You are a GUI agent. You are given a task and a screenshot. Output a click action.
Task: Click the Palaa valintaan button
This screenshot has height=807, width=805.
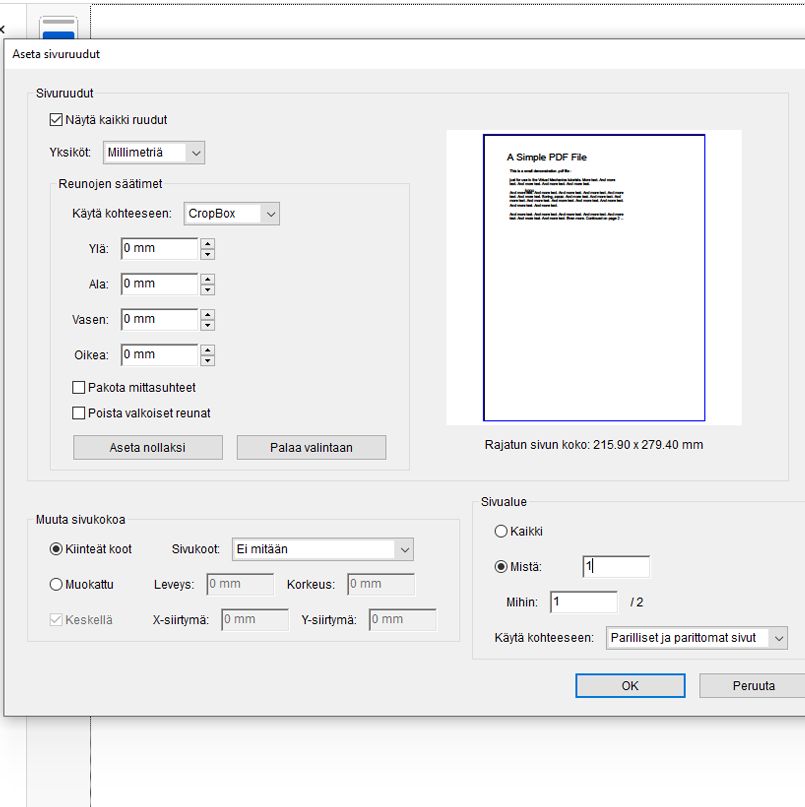click(311, 448)
